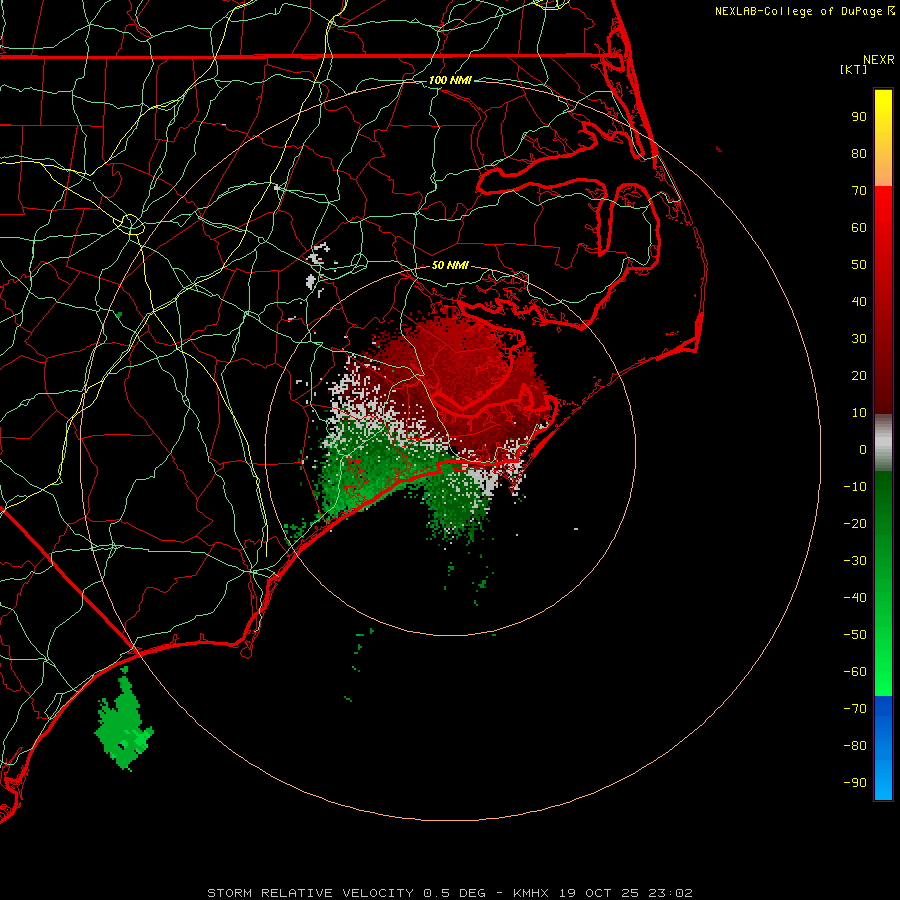Click the 90 value on velocity scale
This screenshot has width=900, height=900.
tap(859, 117)
